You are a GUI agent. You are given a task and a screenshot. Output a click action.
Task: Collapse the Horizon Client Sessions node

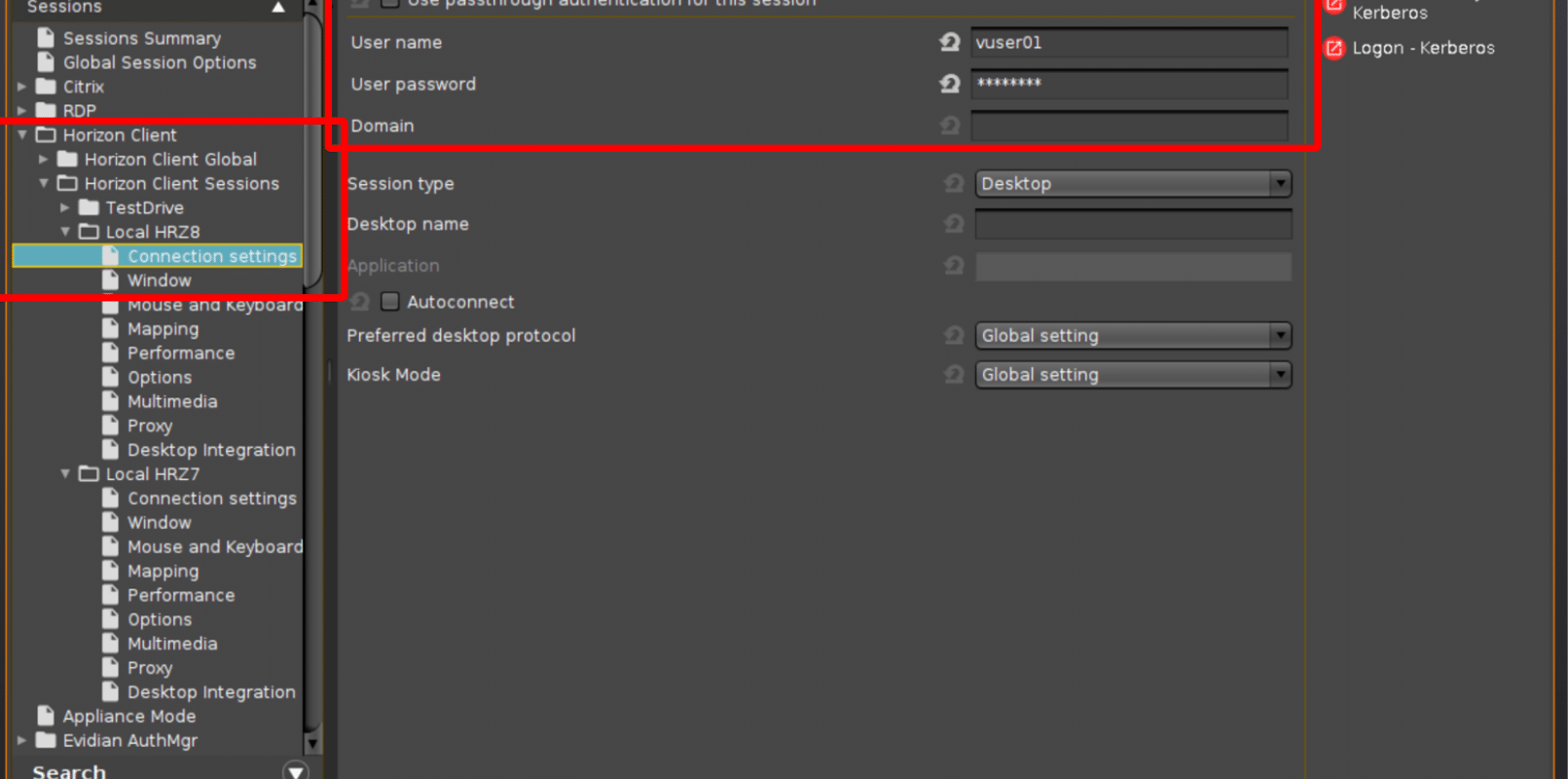coord(44,183)
